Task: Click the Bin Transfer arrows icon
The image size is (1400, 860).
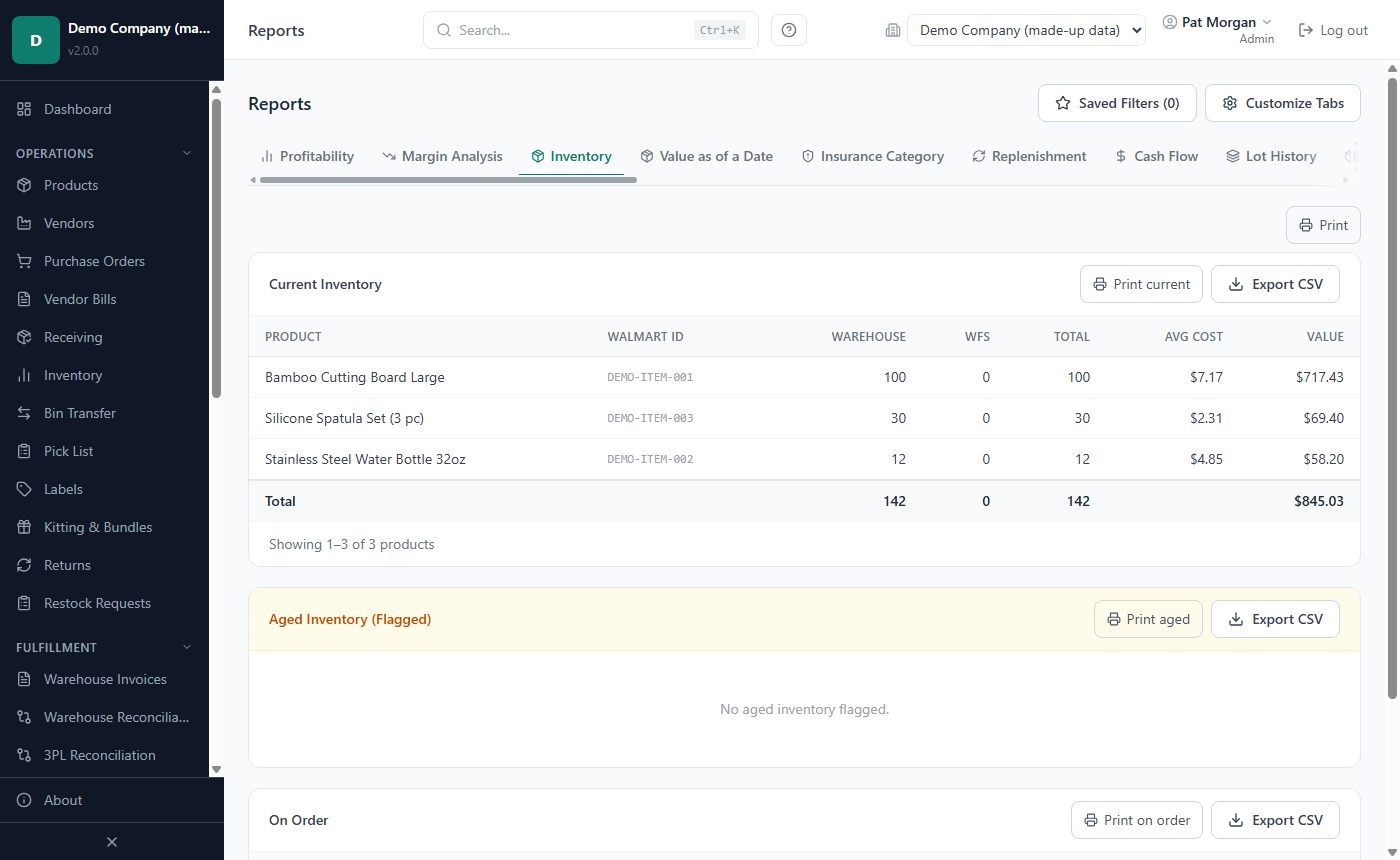Action: [24, 413]
